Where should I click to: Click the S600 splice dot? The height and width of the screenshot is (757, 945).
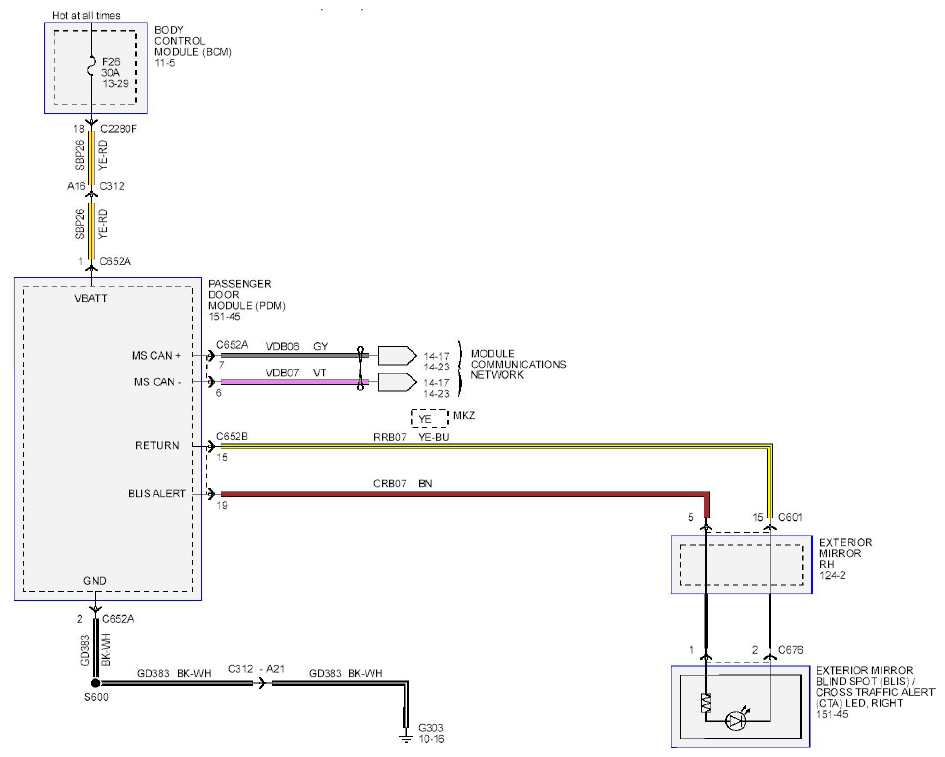coord(95,683)
